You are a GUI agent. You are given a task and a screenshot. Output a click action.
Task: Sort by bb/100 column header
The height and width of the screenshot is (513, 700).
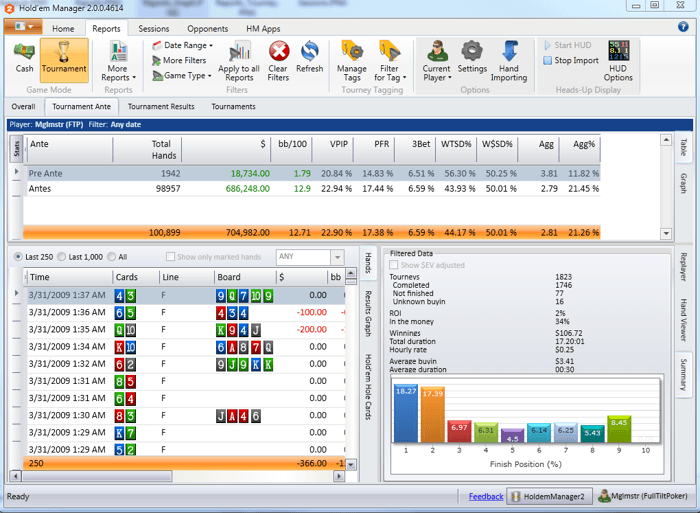(x=292, y=150)
